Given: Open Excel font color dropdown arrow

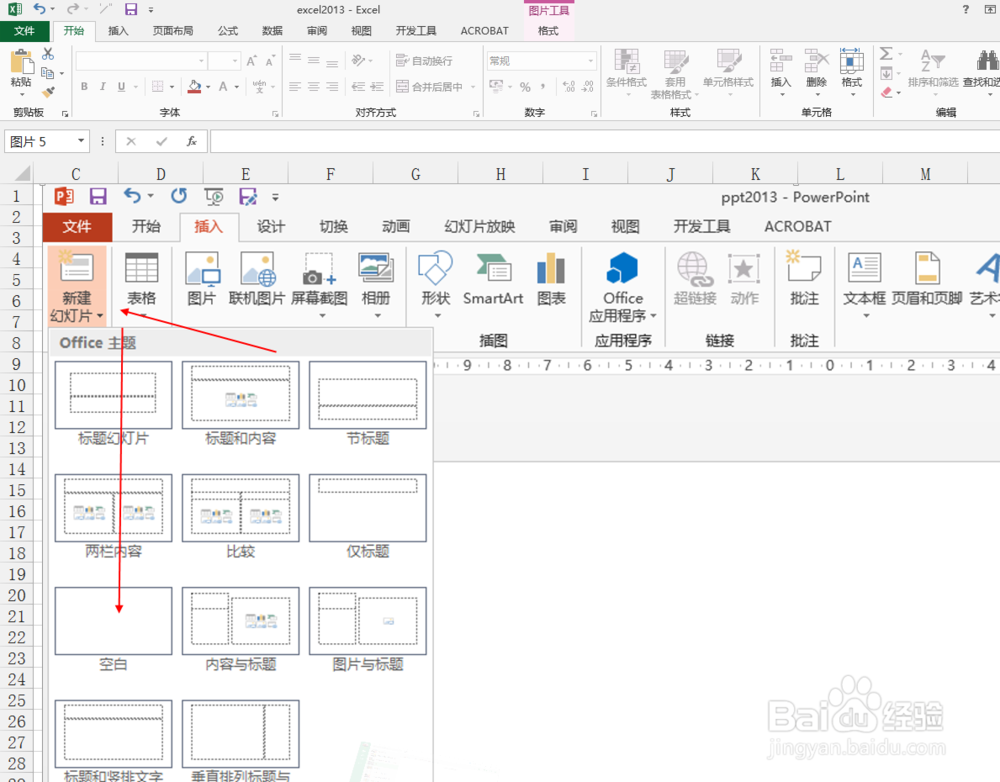Looking at the screenshot, I should pyautogui.click(x=237, y=87).
